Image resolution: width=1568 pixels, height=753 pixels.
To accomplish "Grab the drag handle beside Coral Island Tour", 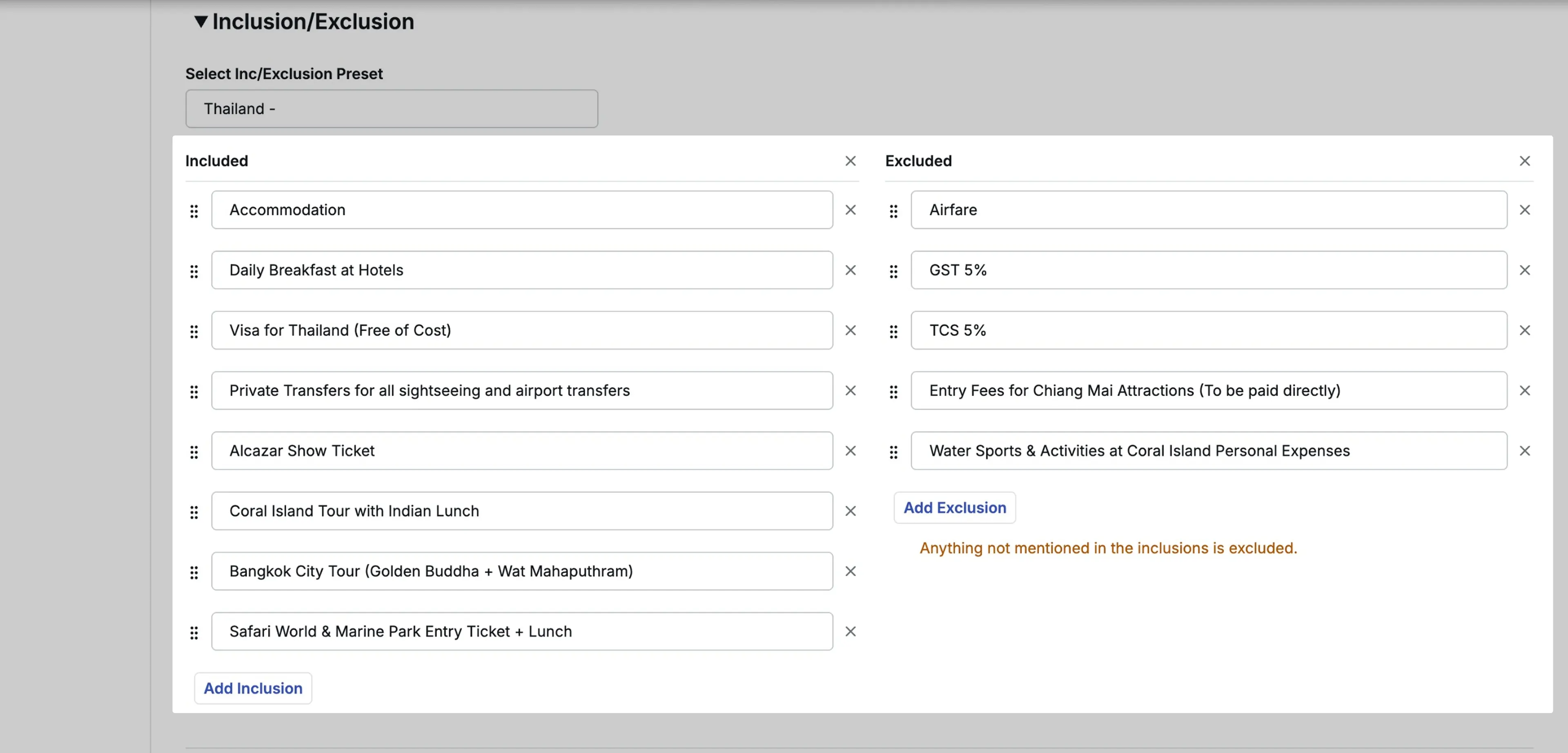I will pos(194,512).
